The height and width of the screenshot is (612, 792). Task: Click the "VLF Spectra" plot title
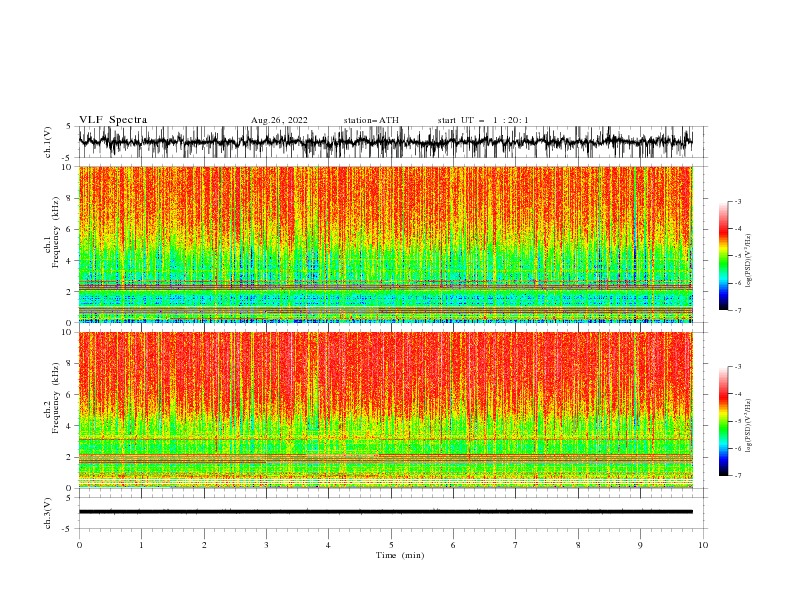pos(113,120)
